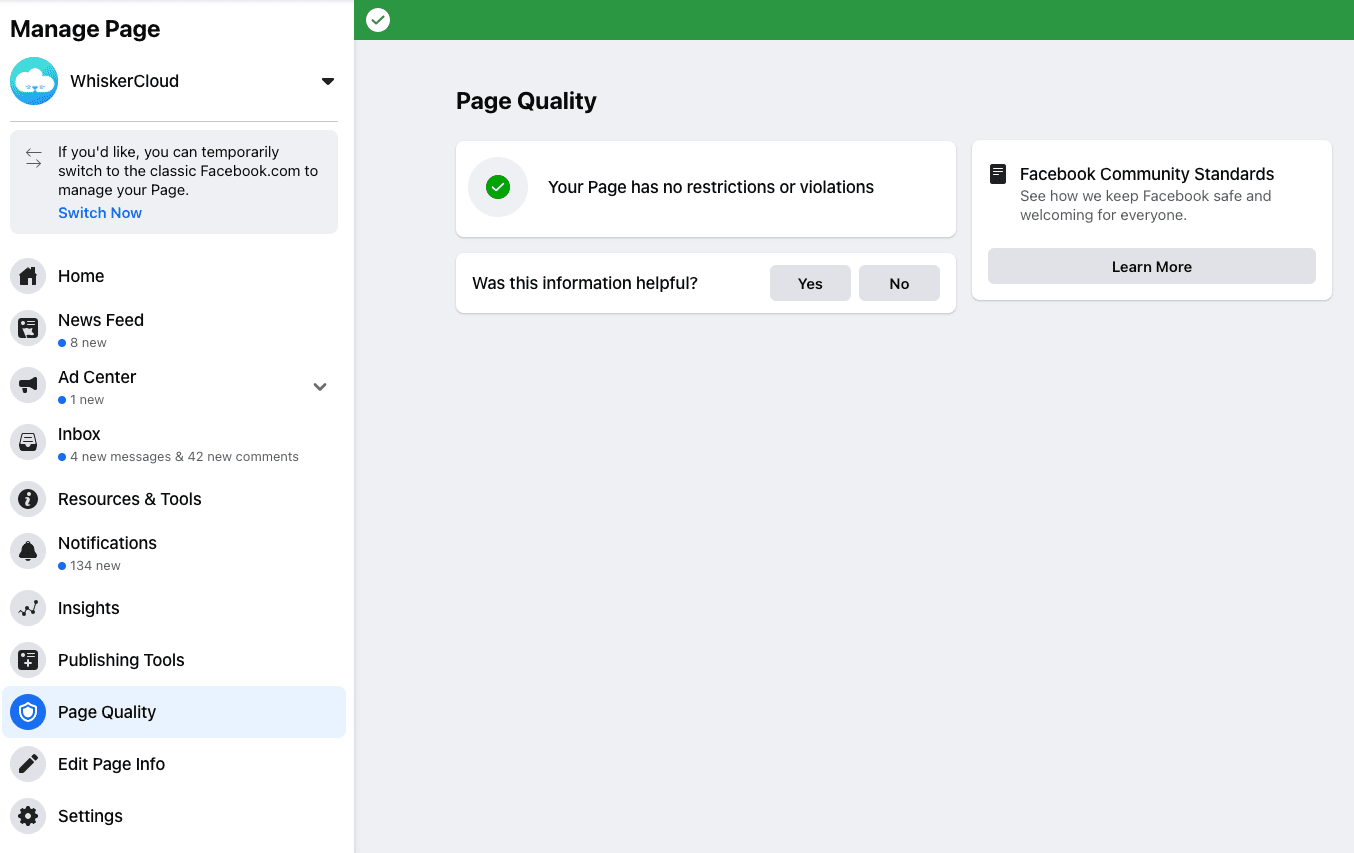Click the white checkmark in green banner

(x=378, y=19)
